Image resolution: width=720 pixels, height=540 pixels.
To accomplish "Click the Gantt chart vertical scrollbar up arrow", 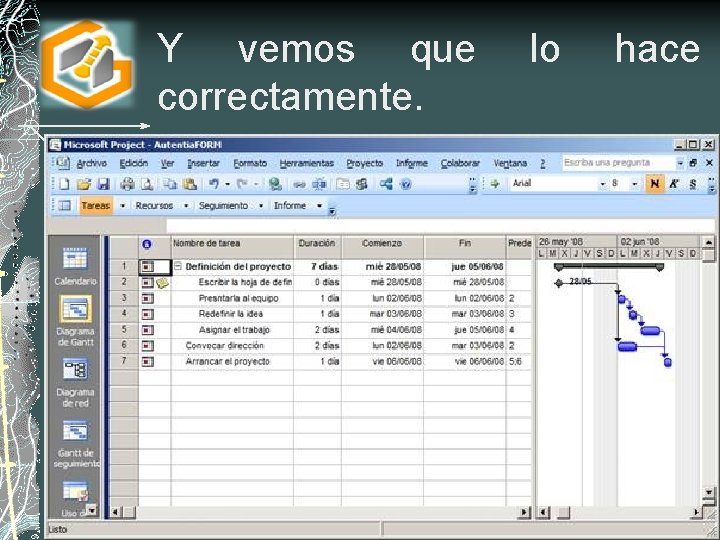I will pos(708,242).
